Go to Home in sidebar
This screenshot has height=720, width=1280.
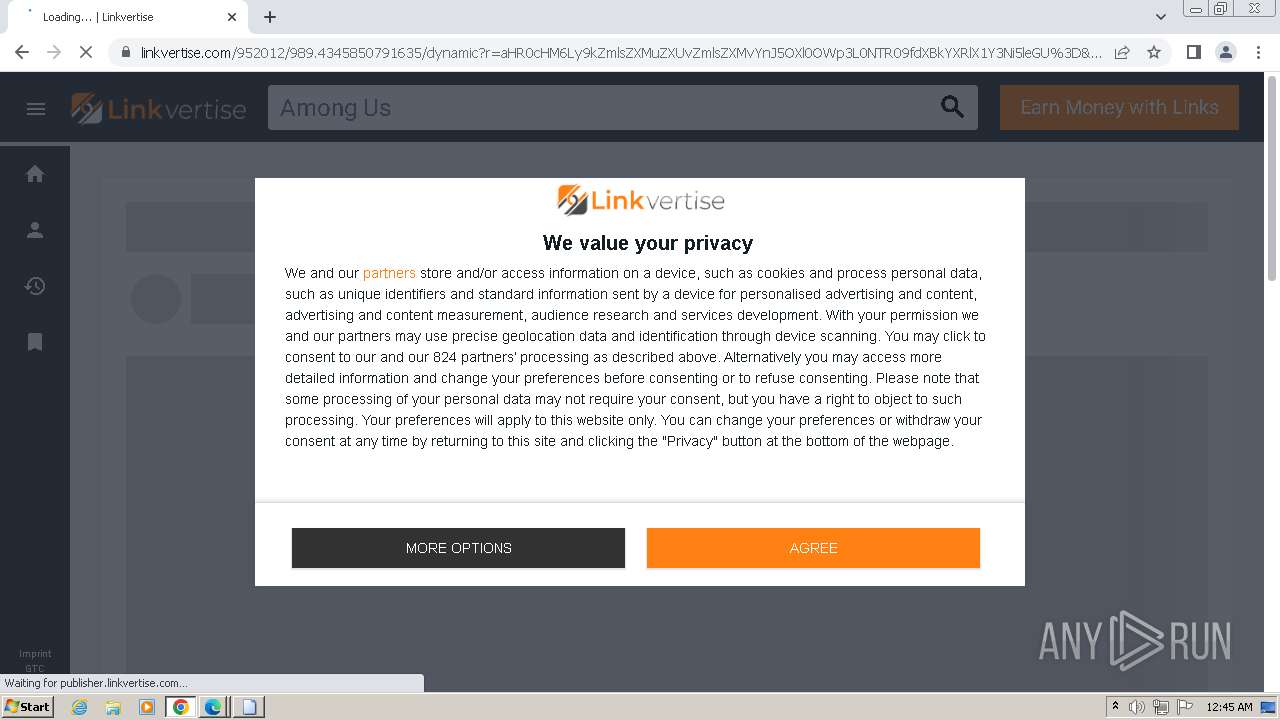pyautogui.click(x=35, y=174)
